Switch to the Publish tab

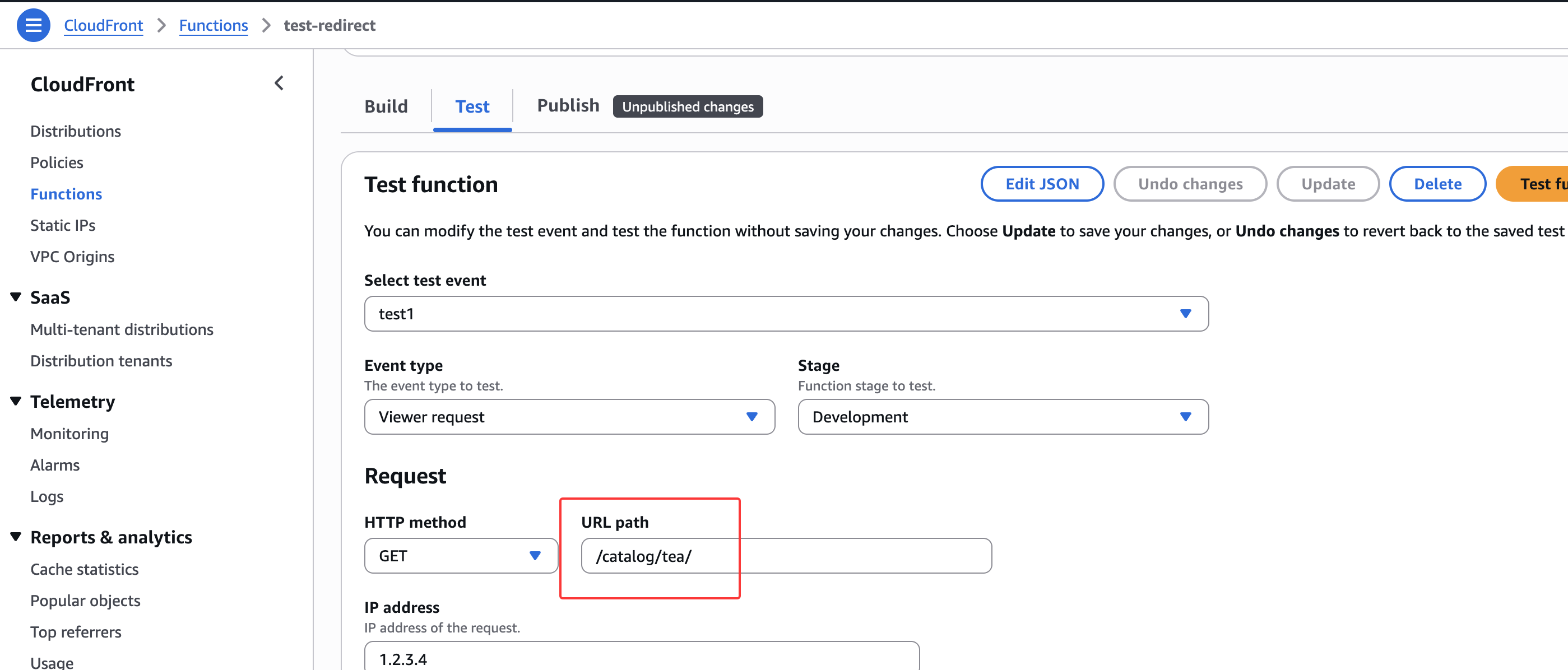pos(567,106)
